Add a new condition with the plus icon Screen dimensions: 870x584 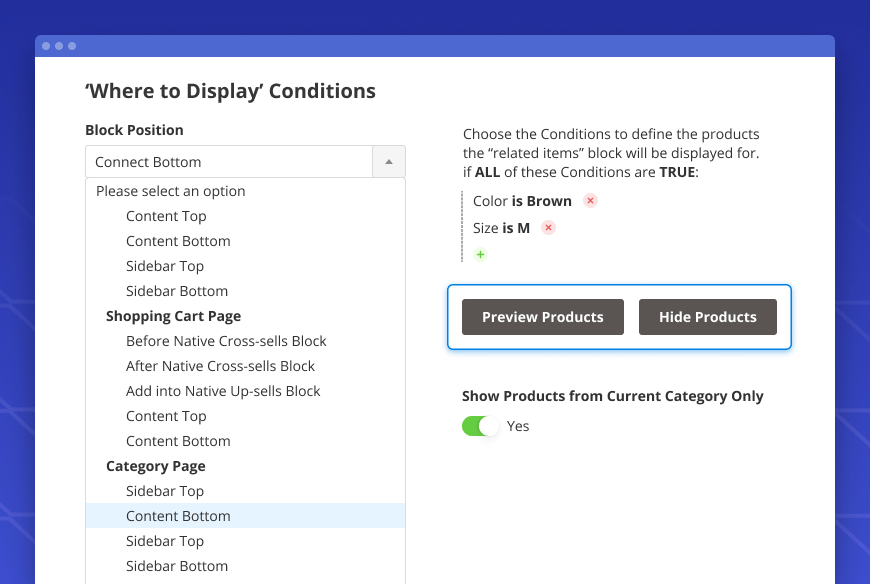(x=480, y=254)
